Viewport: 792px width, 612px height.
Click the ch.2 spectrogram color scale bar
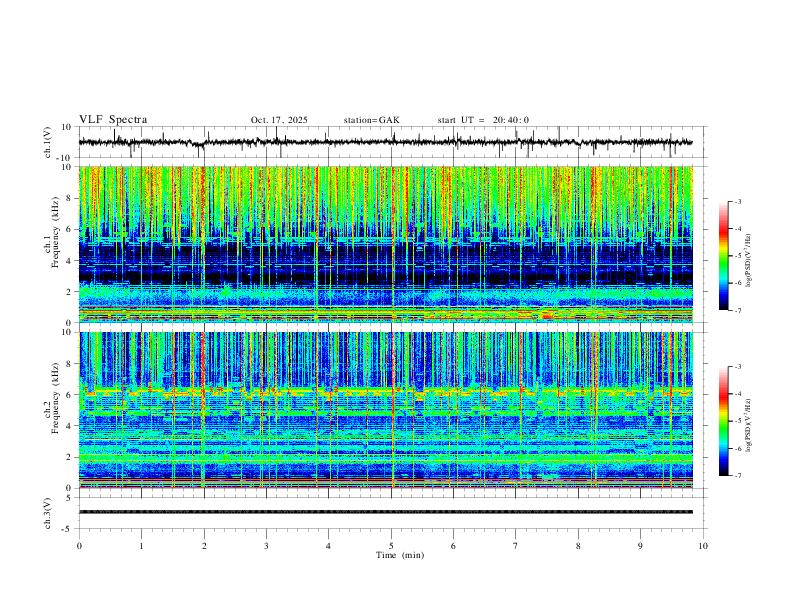click(724, 421)
